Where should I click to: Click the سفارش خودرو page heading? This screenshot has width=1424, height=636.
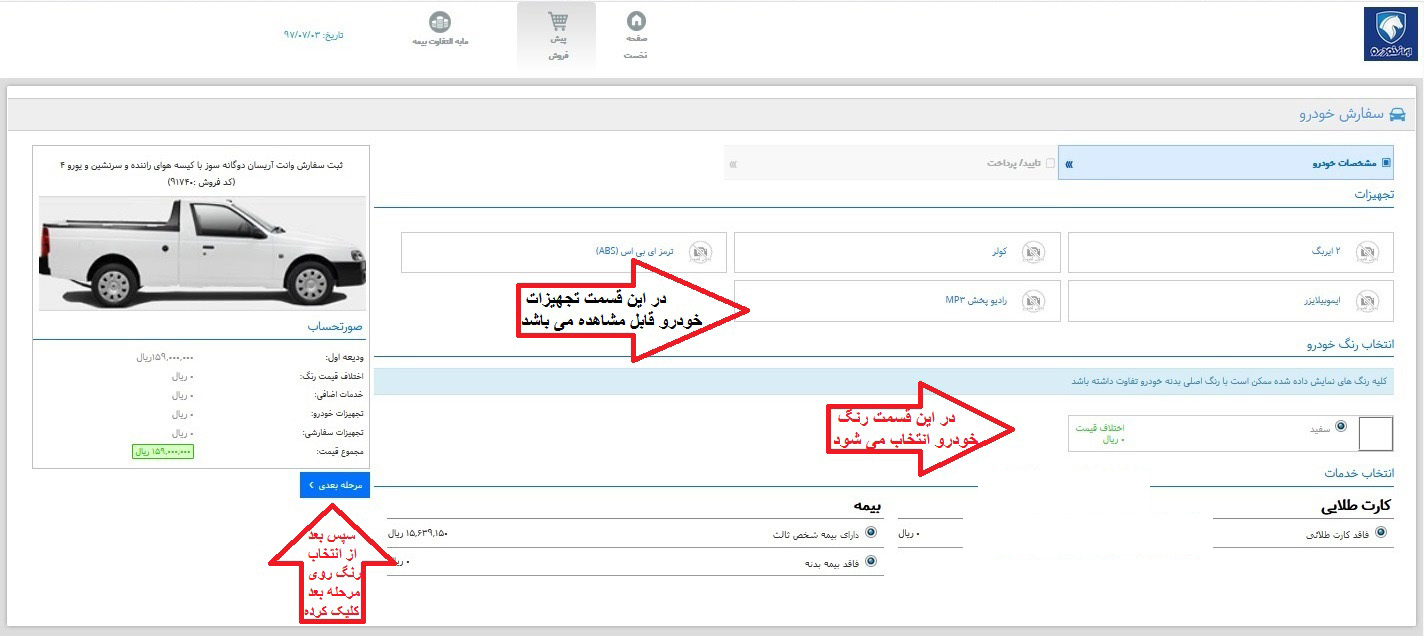coord(1341,115)
